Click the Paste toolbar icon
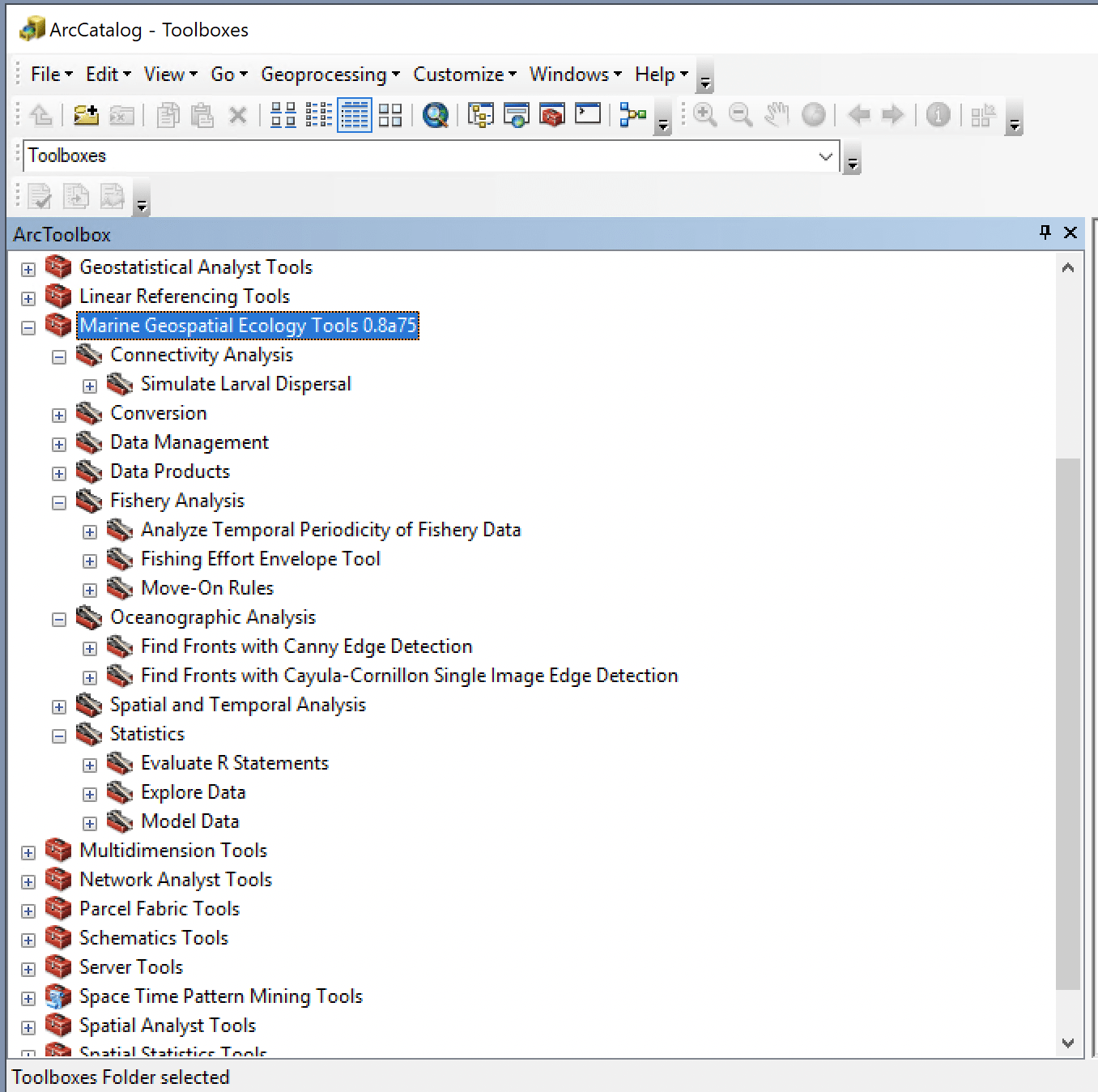Image resolution: width=1098 pixels, height=1092 pixels. pyautogui.click(x=202, y=115)
